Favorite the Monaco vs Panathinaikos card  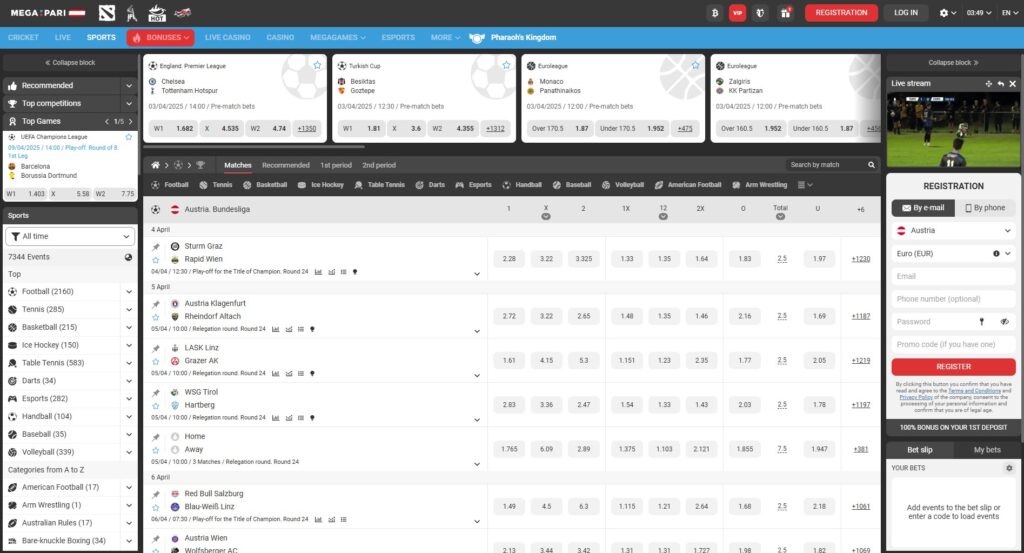(x=696, y=65)
